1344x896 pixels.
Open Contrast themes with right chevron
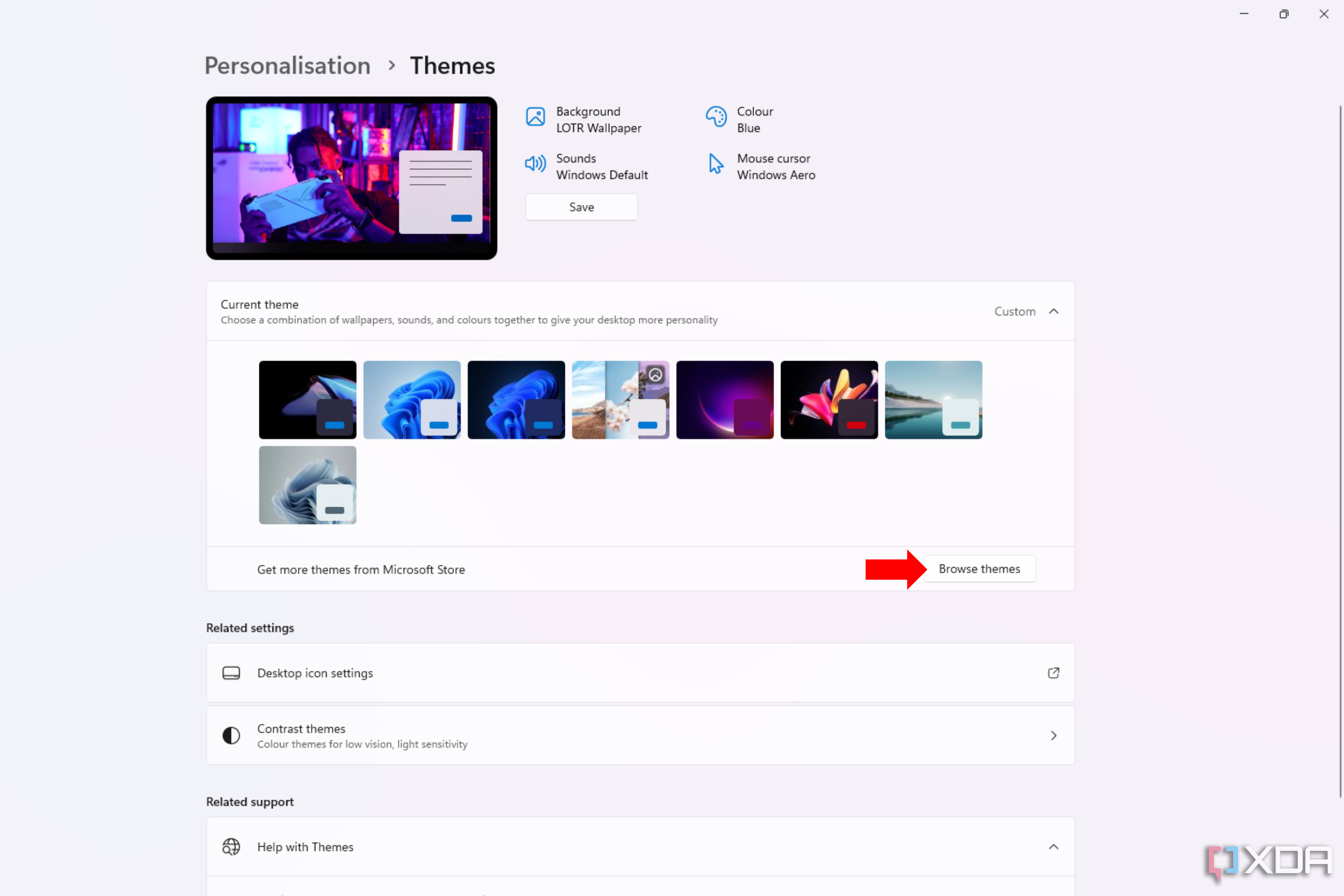pyautogui.click(x=1054, y=736)
